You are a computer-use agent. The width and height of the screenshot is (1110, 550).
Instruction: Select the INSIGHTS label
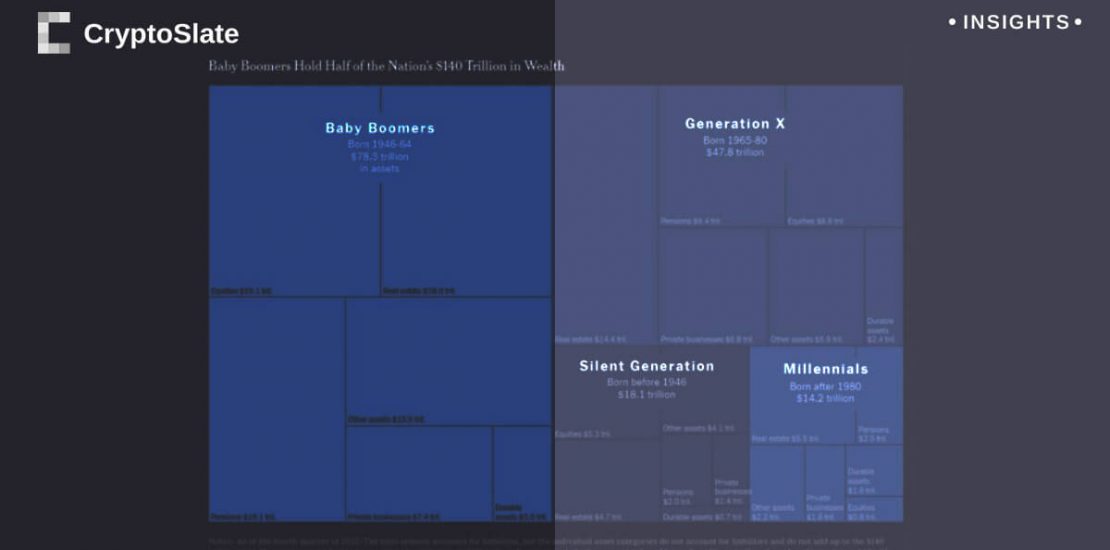click(1015, 22)
